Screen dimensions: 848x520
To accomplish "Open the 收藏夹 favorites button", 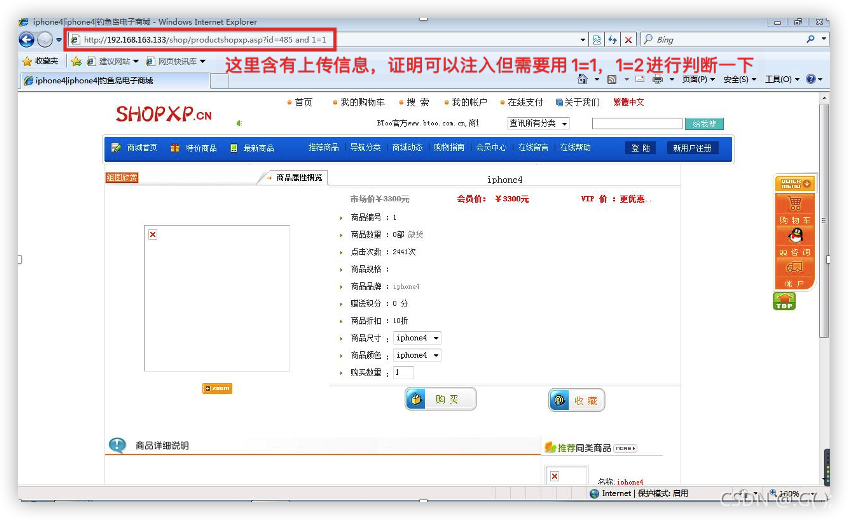I will tap(41, 61).
